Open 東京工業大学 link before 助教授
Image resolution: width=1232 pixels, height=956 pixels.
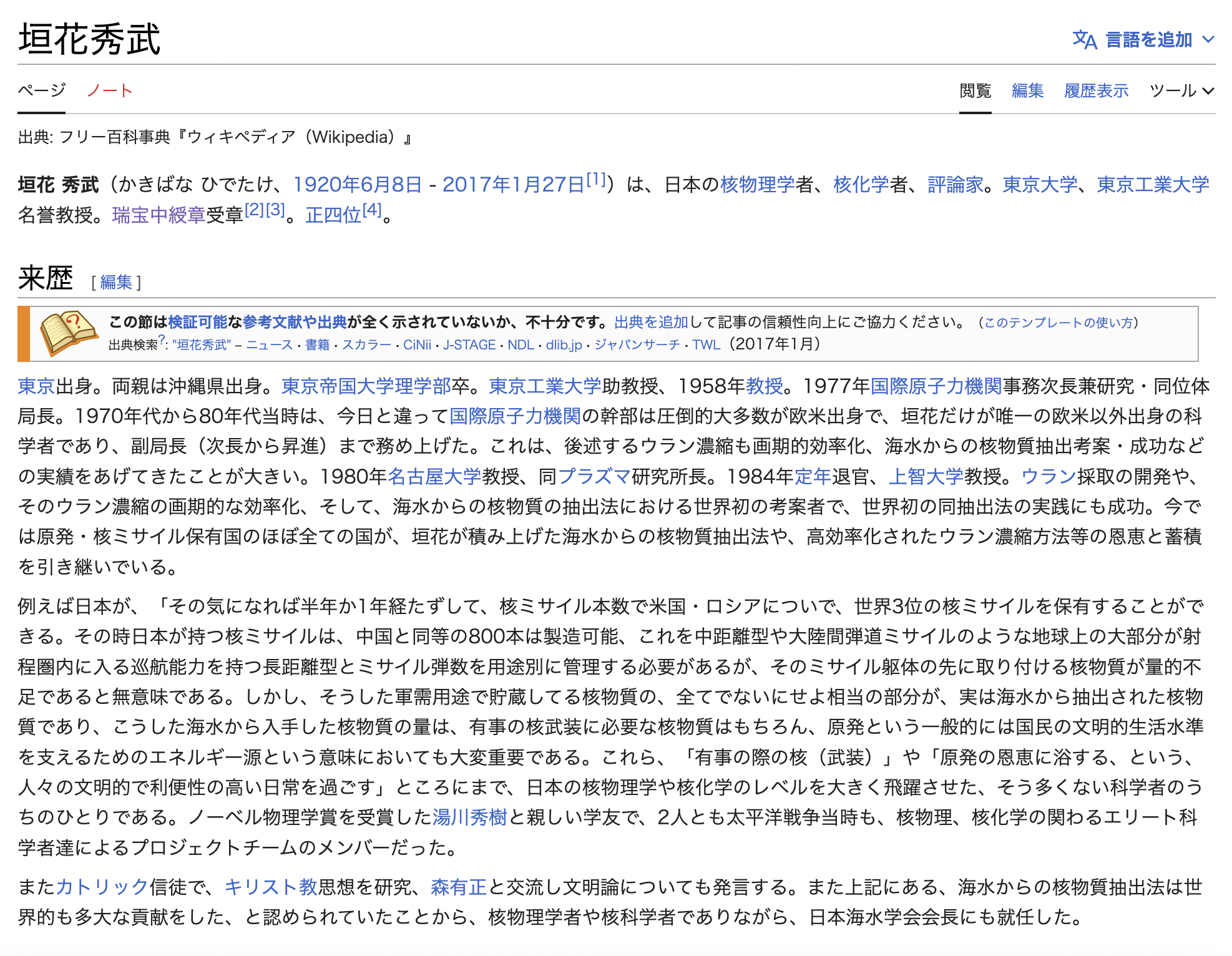[545, 386]
